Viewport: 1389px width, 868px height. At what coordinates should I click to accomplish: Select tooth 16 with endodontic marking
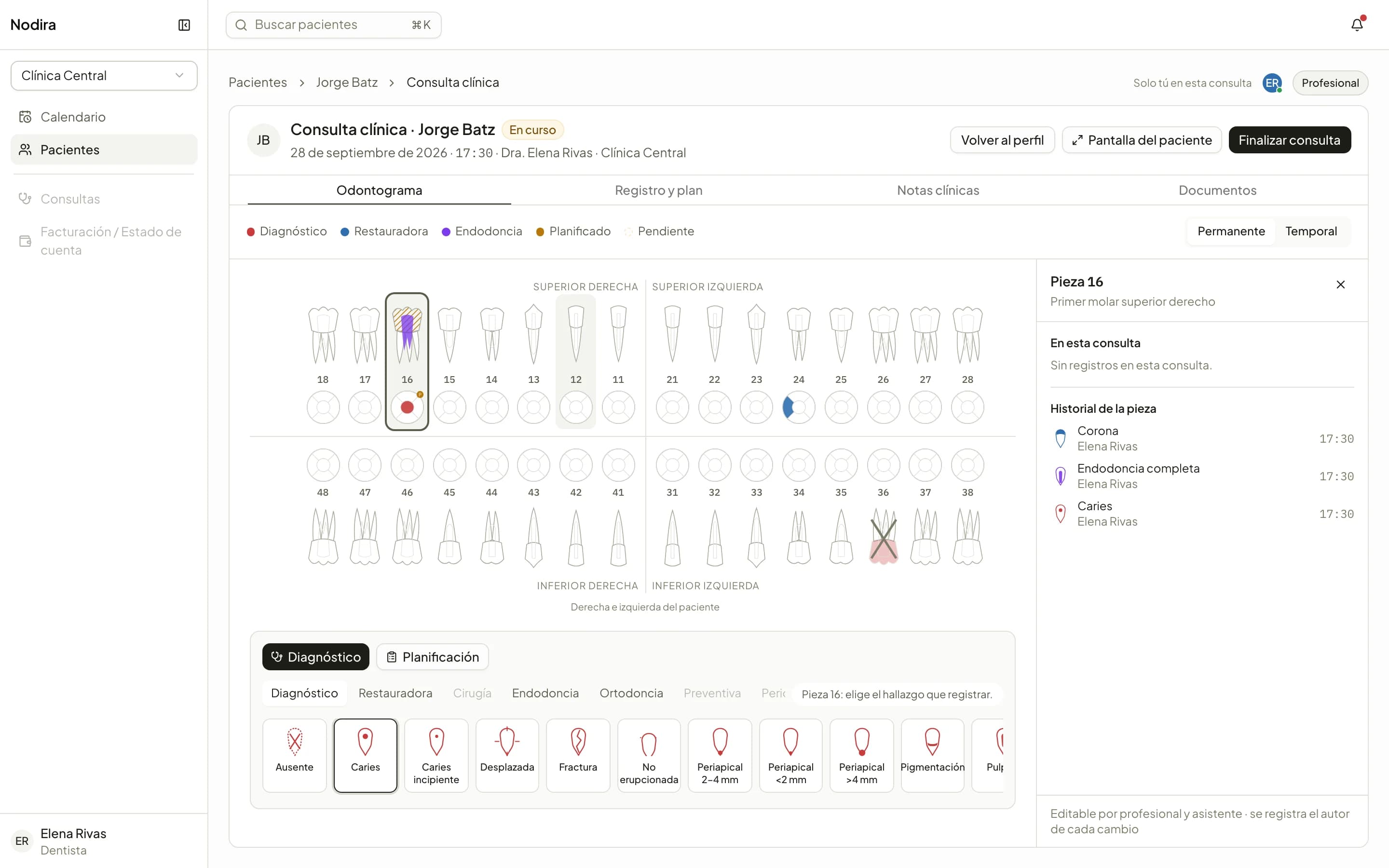[407, 335]
